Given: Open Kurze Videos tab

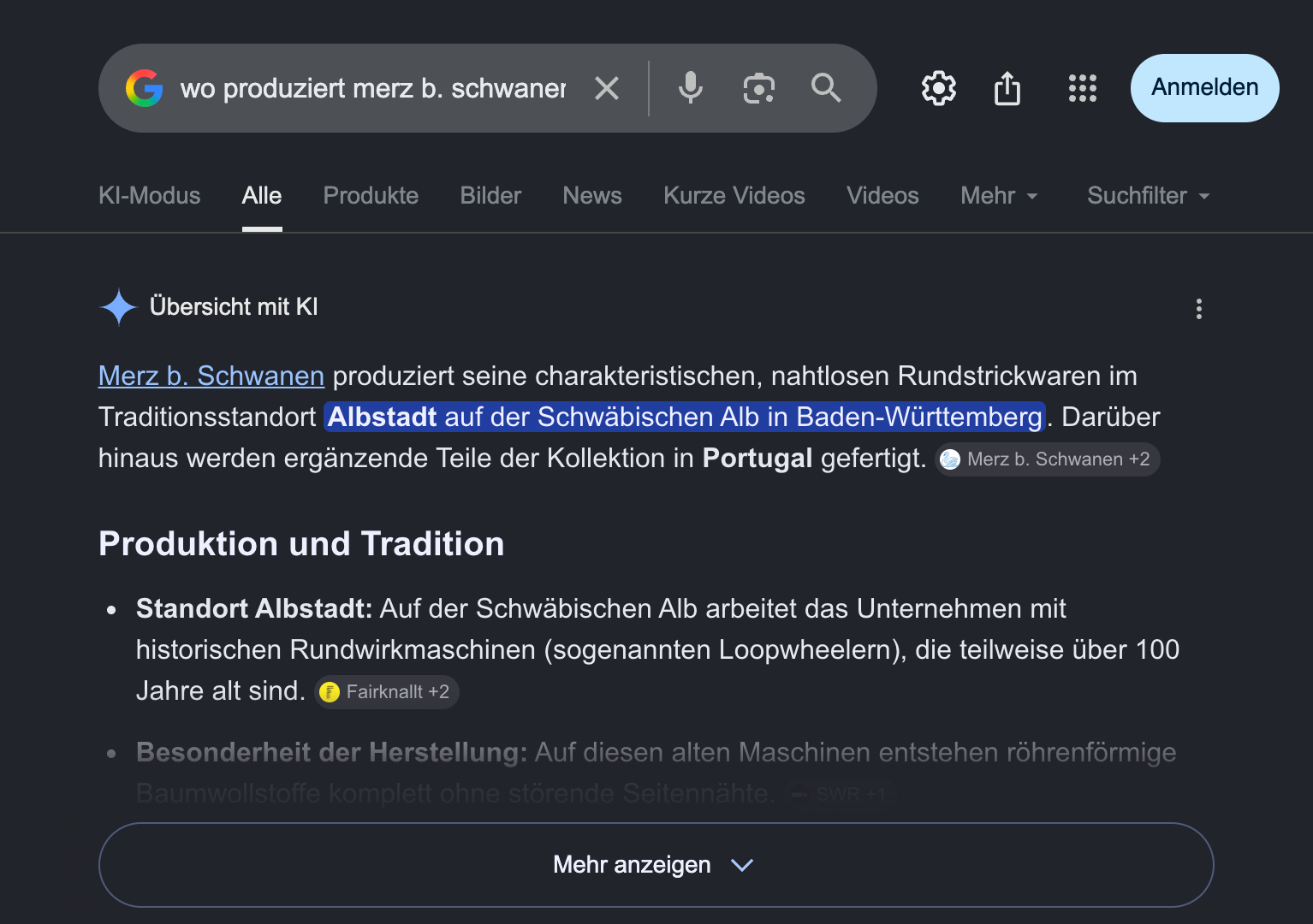Looking at the screenshot, I should tap(734, 196).
